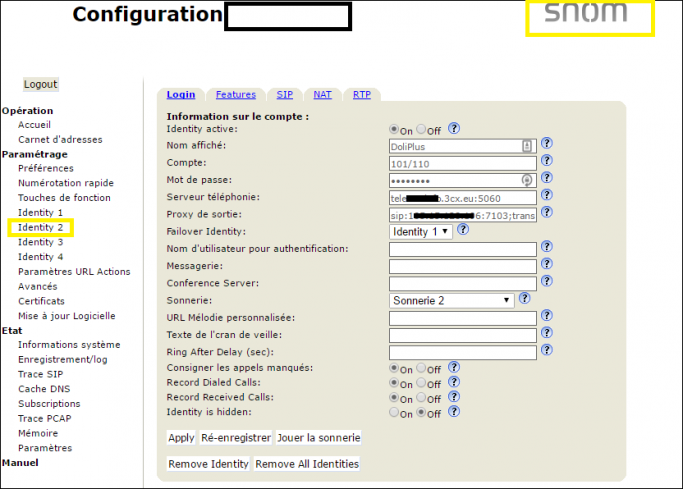Open help for URL Mélodie personnalisée
This screenshot has width=683, height=489.
pyautogui.click(x=547, y=315)
